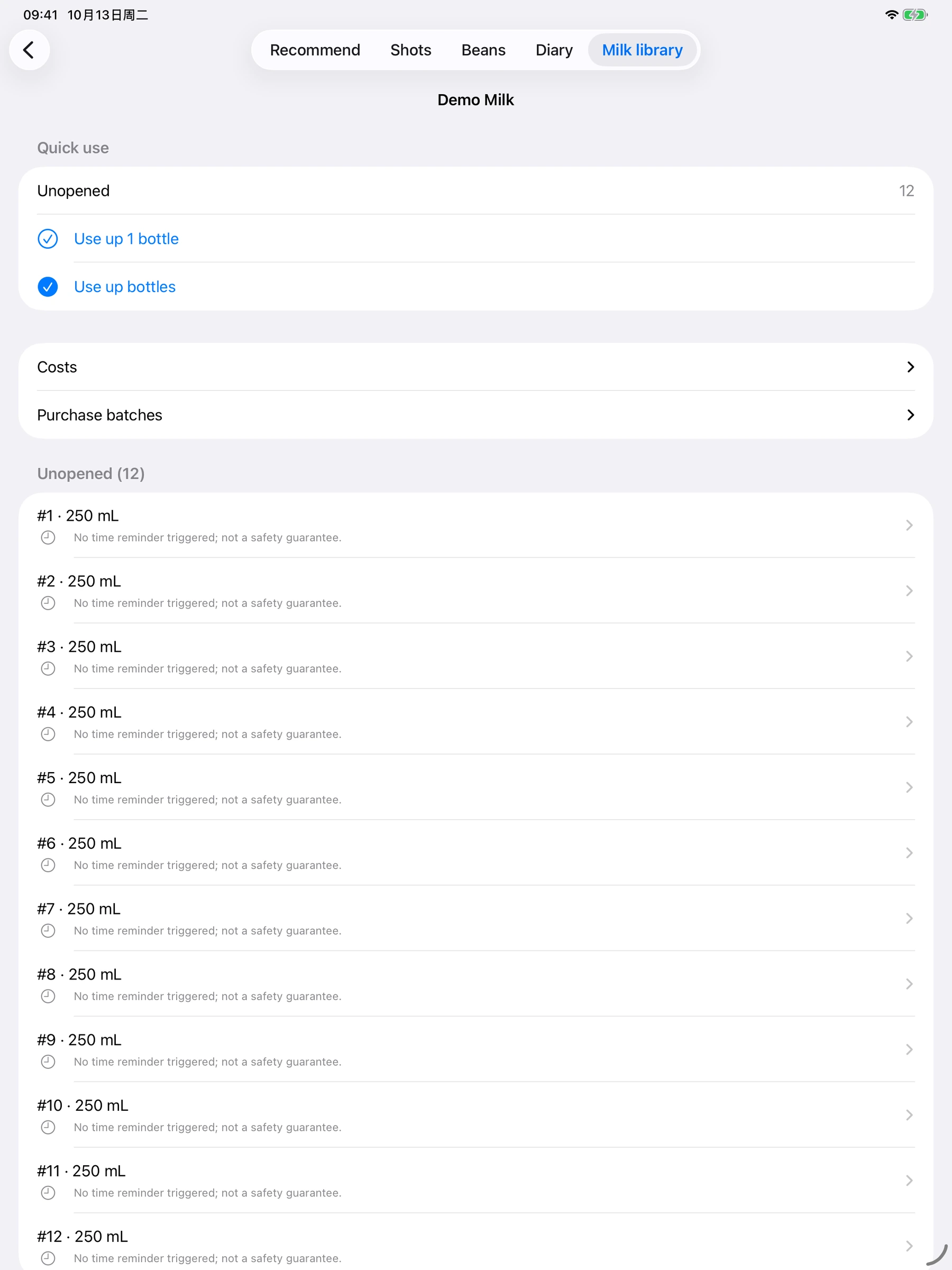Click the 'Quick use' section header
The height and width of the screenshot is (1270, 952).
pyautogui.click(x=73, y=148)
